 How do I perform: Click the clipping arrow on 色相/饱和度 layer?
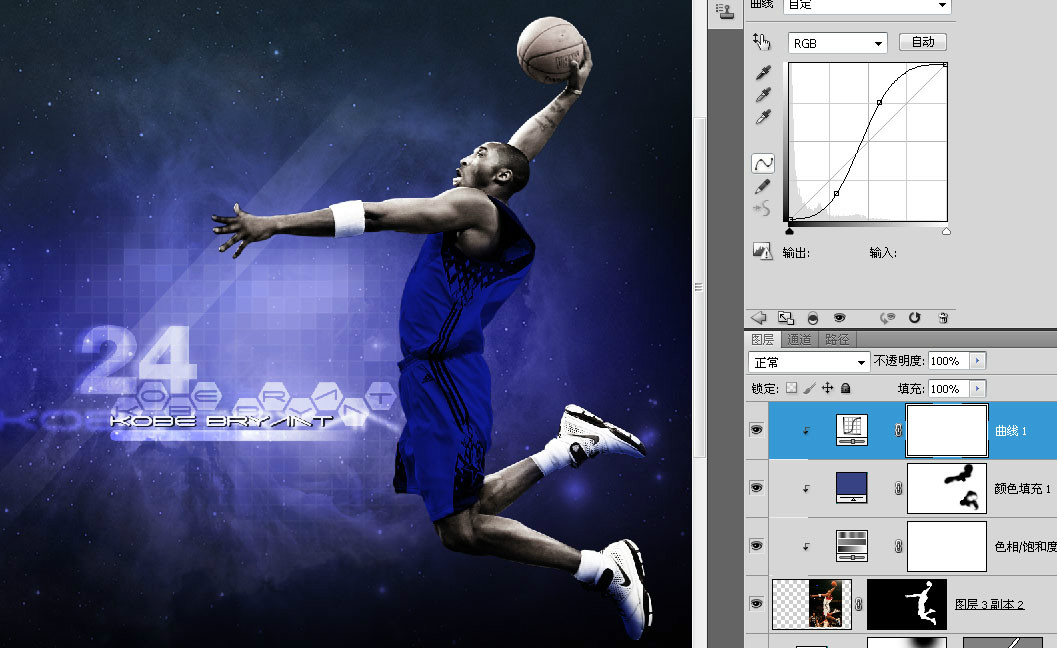coord(806,548)
